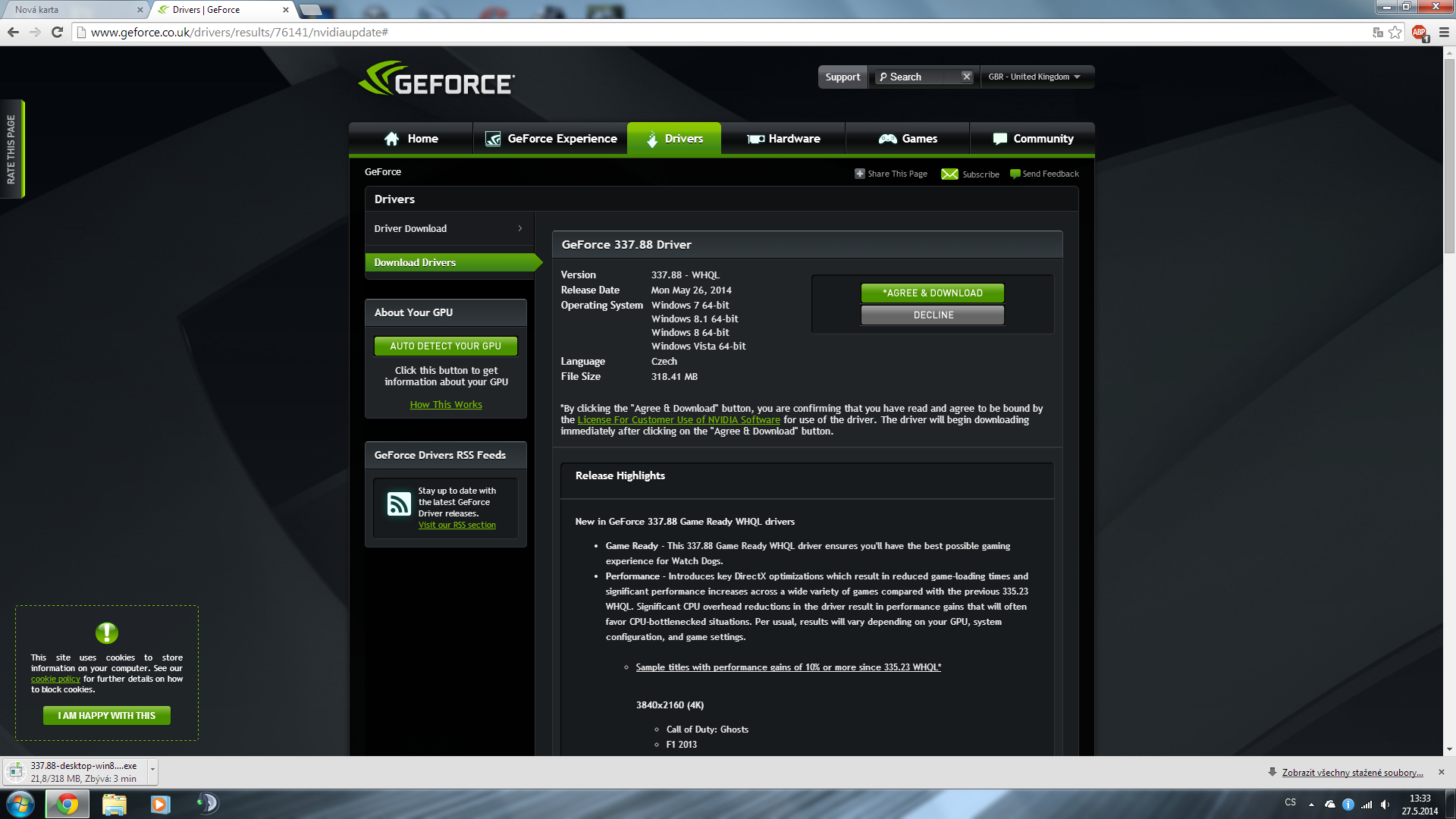The image size is (1456, 819).
Task: Open Windows Explorer from taskbar
Action: (114, 804)
